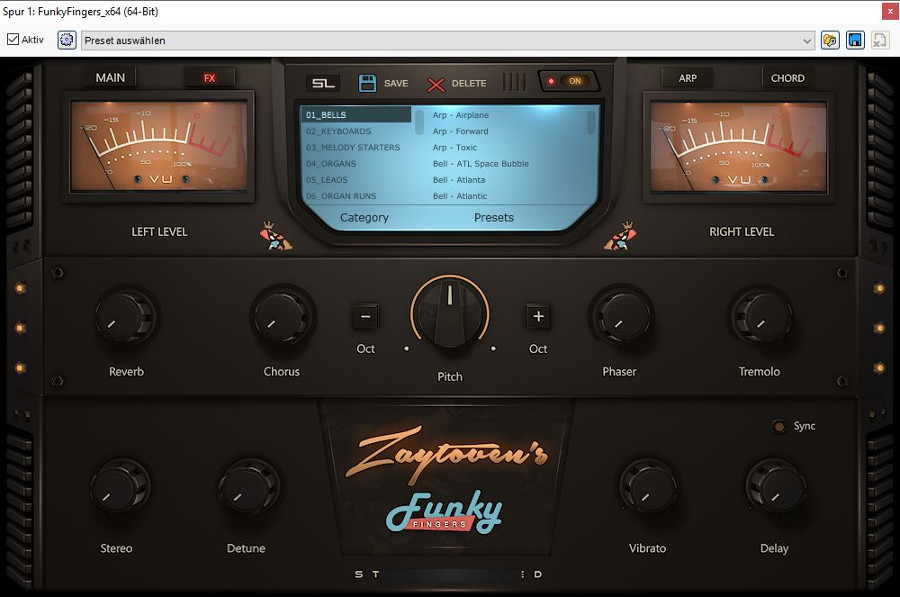Load the Bell - Atlantic preset
The image size is (900, 597).
pos(460,196)
